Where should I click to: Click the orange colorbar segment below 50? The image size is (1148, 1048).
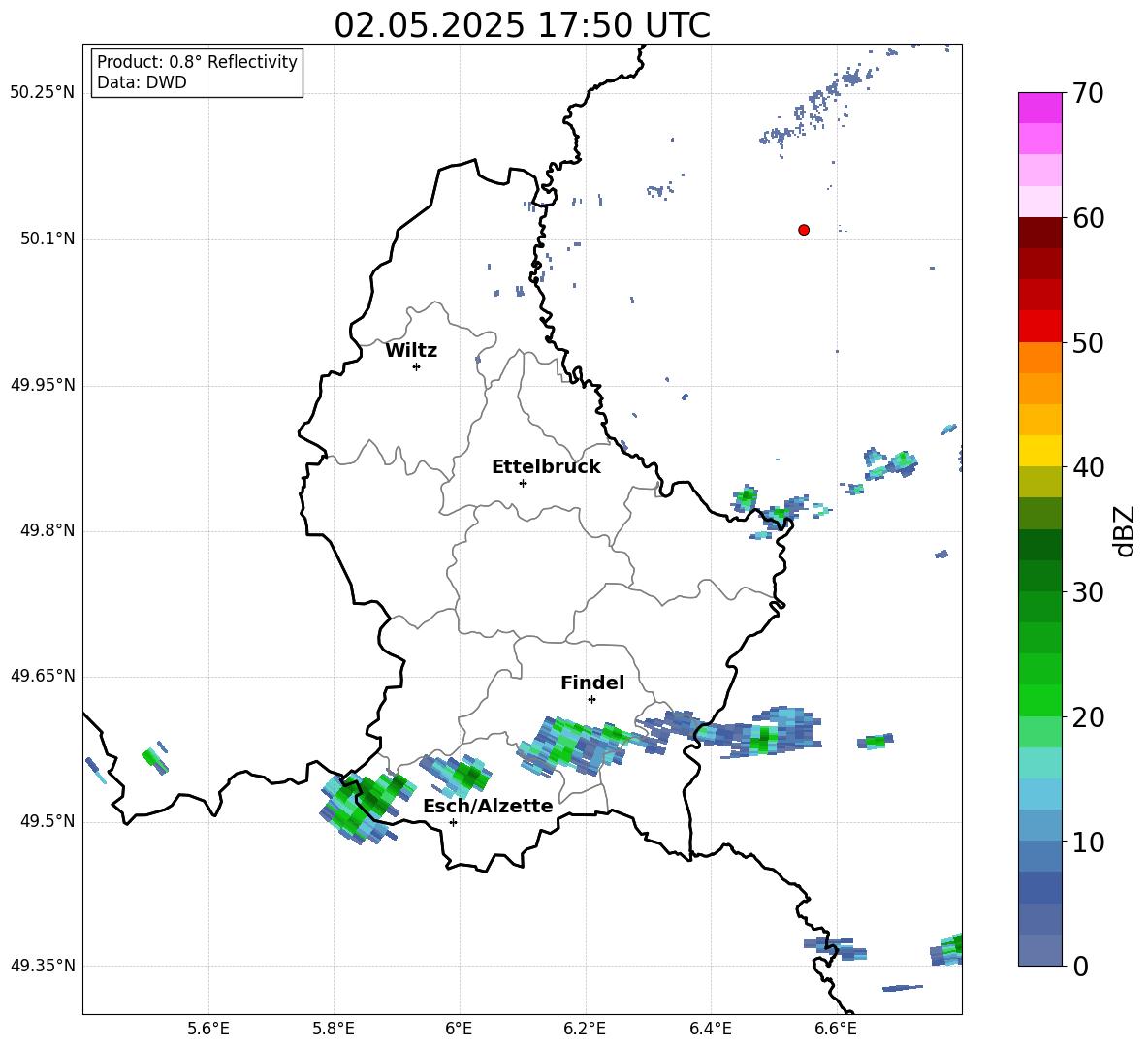(x=1039, y=358)
